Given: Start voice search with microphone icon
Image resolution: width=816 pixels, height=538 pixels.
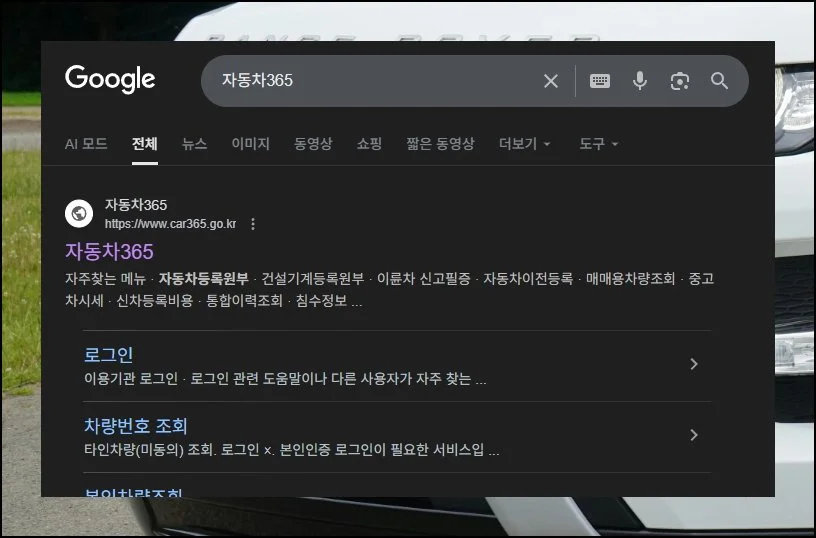Looking at the screenshot, I should 640,81.
